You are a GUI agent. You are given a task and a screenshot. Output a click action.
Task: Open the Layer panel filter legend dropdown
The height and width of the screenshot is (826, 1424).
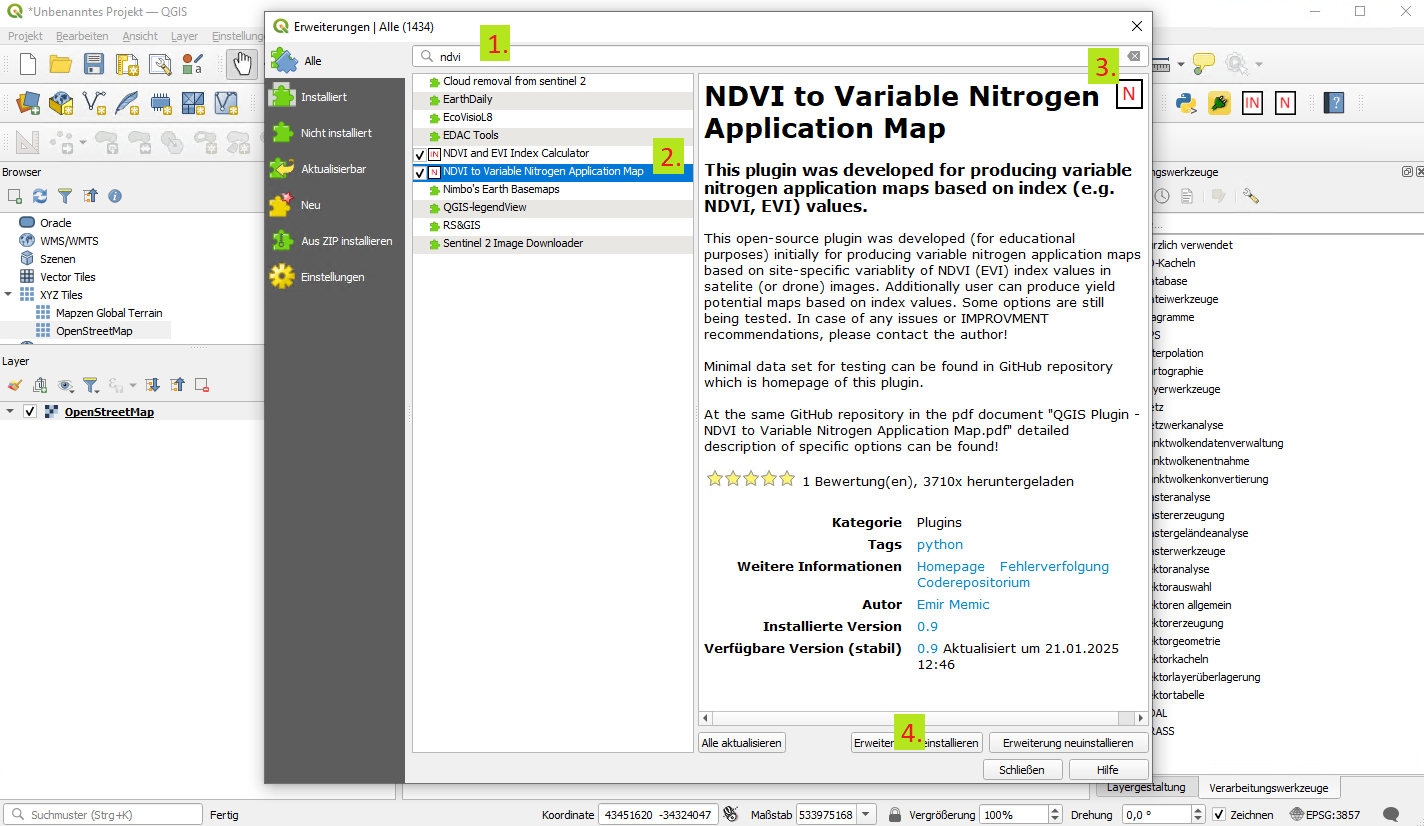(91, 385)
